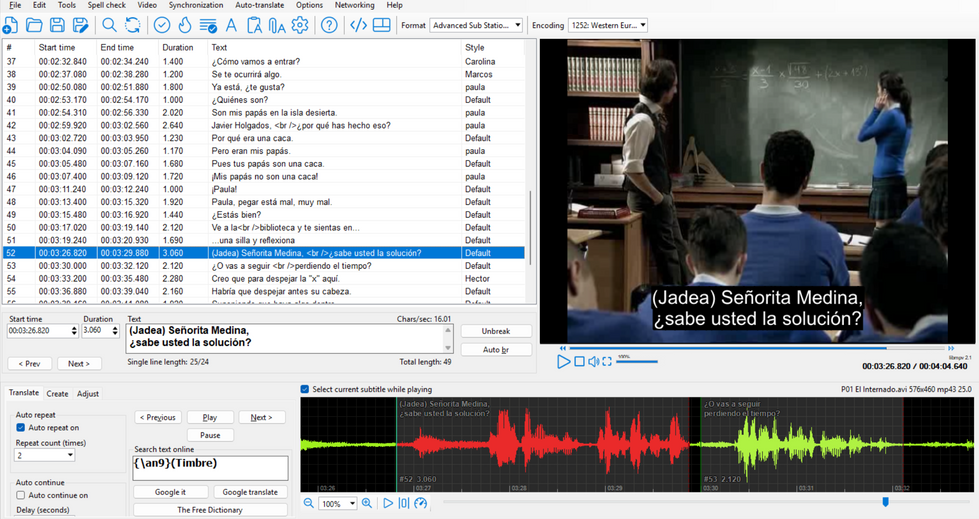Screen dimensions: 979x519
Task: Play selection from the waveform toolbar
Action: (388, 503)
